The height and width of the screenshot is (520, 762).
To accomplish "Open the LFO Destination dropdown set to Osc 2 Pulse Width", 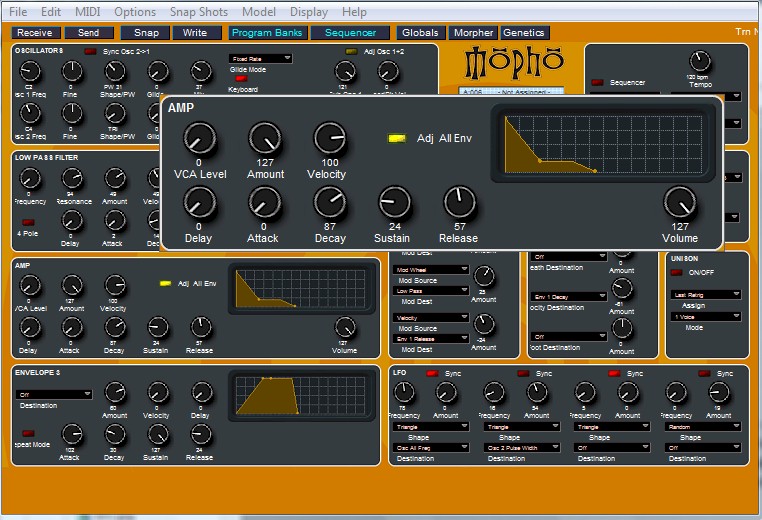I will (x=522, y=448).
